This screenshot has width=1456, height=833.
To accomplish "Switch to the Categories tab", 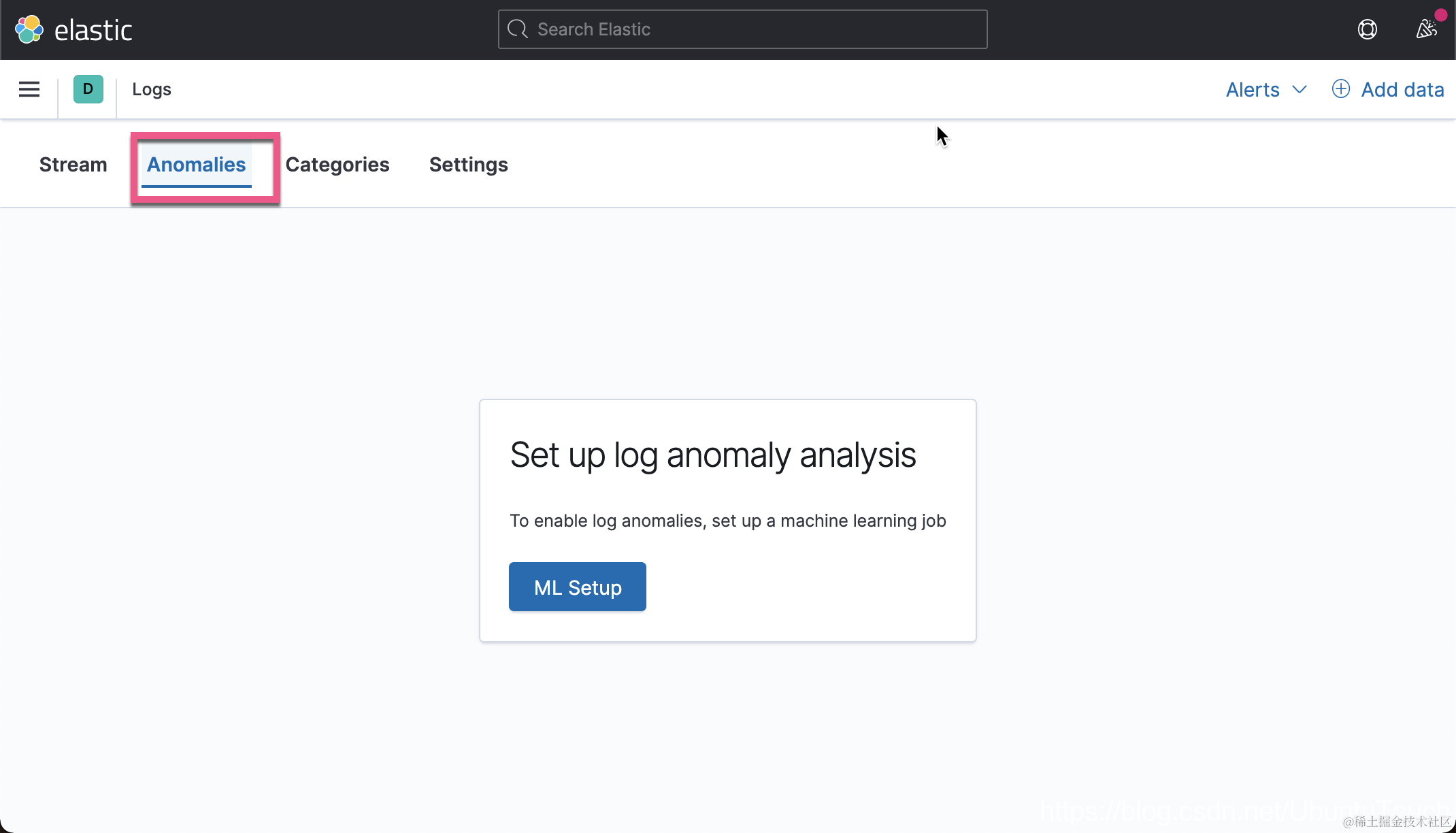I will (x=337, y=165).
